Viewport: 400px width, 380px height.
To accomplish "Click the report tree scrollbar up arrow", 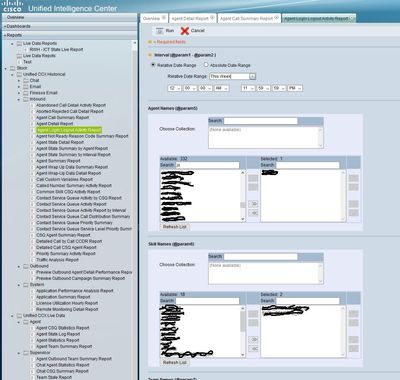I will coord(135,43).
